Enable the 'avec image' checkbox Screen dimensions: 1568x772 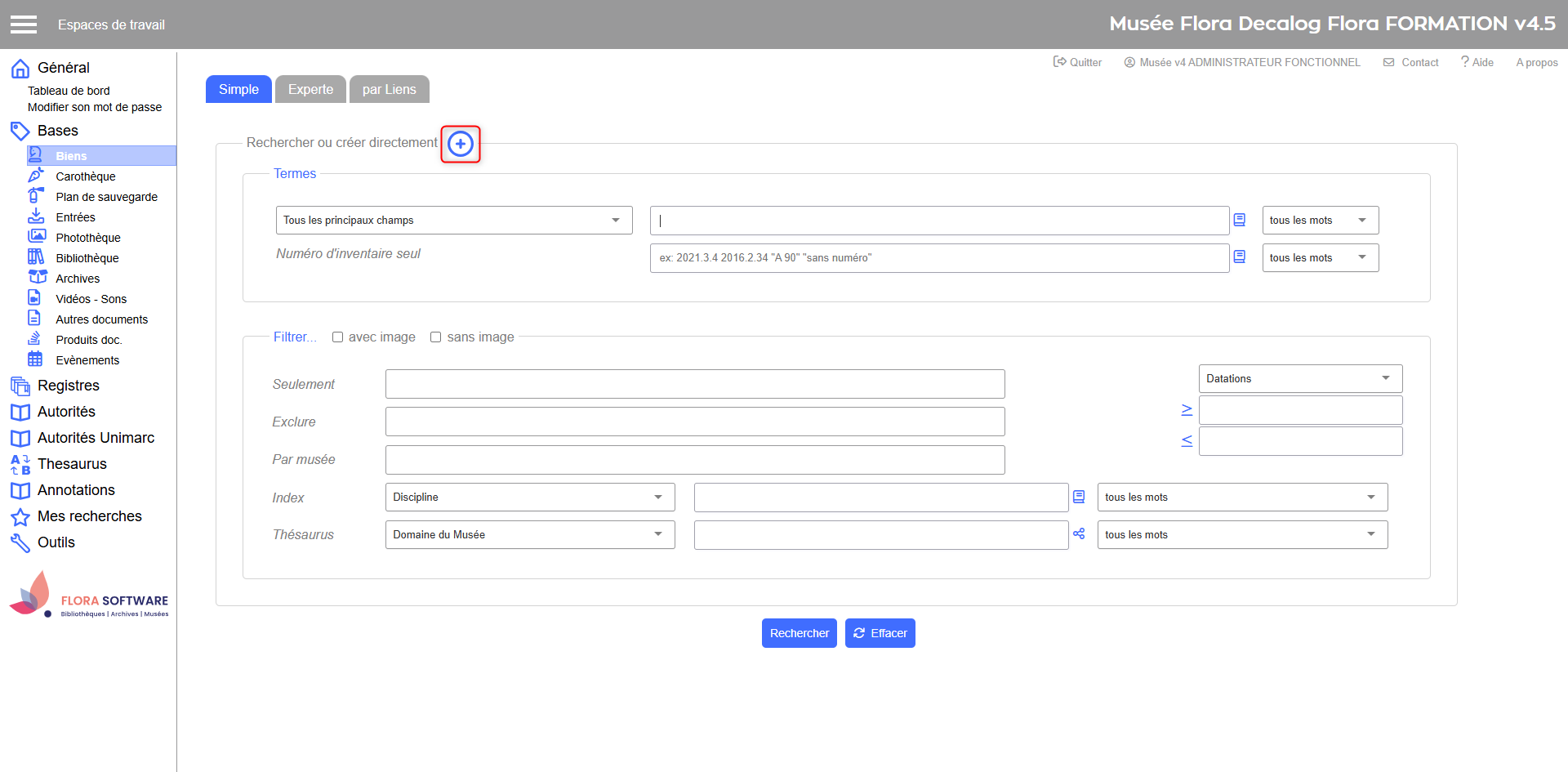337,337
